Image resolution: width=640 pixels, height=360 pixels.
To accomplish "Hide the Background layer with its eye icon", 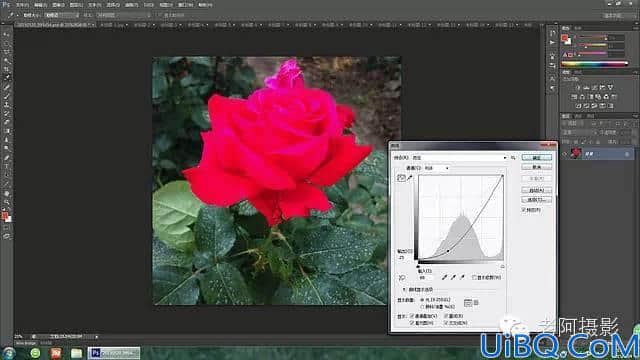I will (x=565, y=154).
